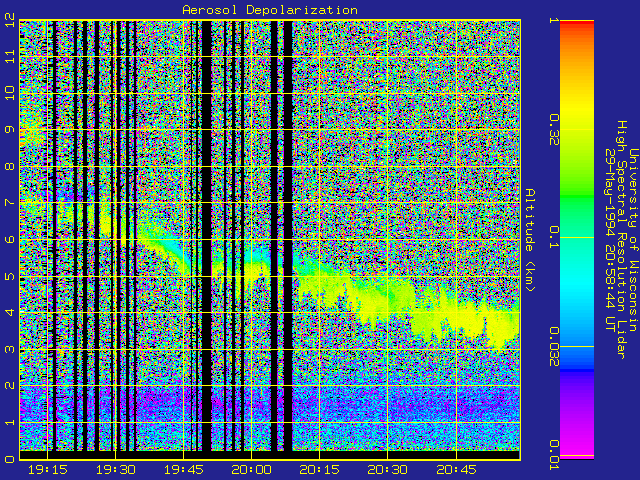Image resolution: width=640 pixels, height=480 pixels.
Task: Click the colorbar label 0.032
Action: coord(553,347)
